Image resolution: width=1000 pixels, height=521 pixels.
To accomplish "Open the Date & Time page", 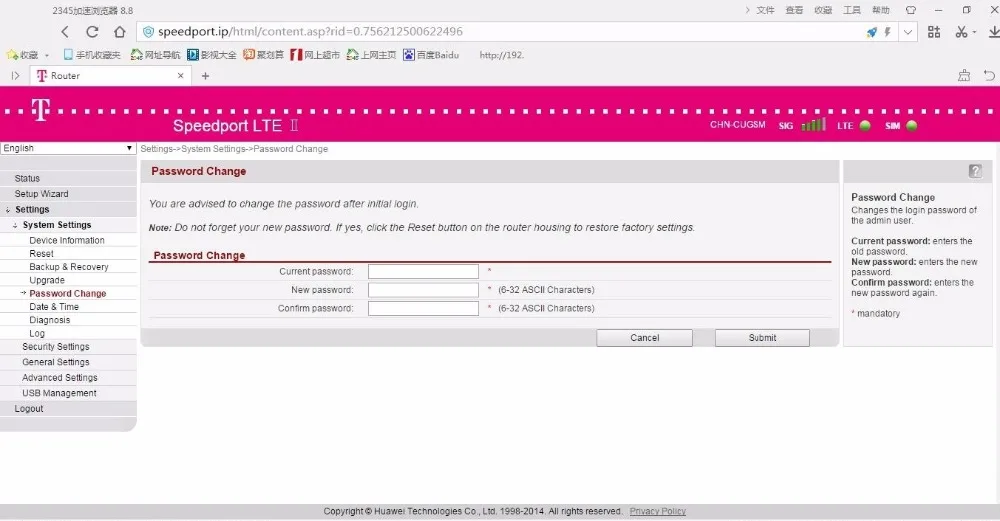I will [x=54, y=307].
